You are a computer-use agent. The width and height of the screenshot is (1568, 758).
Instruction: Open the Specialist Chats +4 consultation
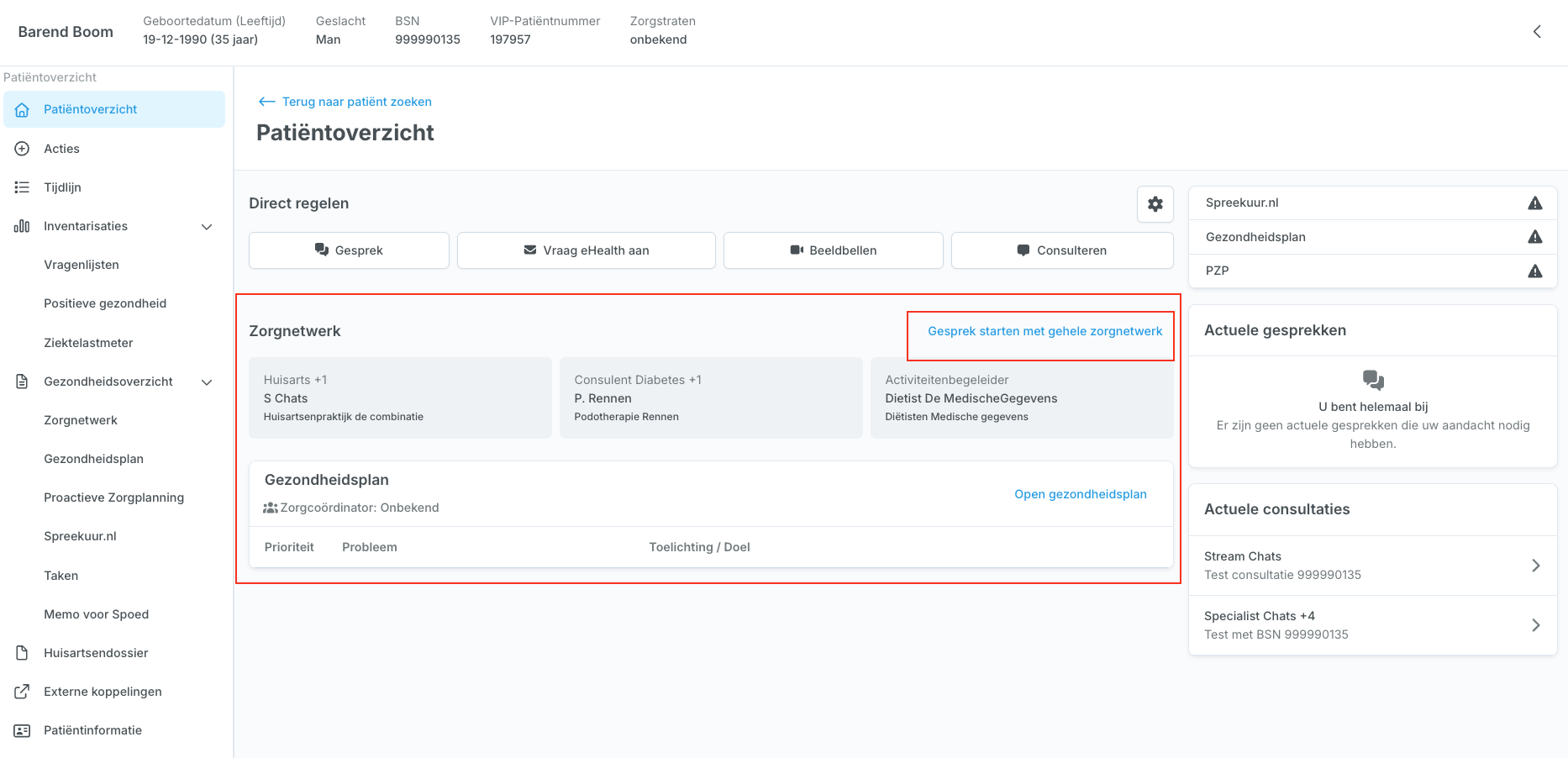[x=1372, y=625]
